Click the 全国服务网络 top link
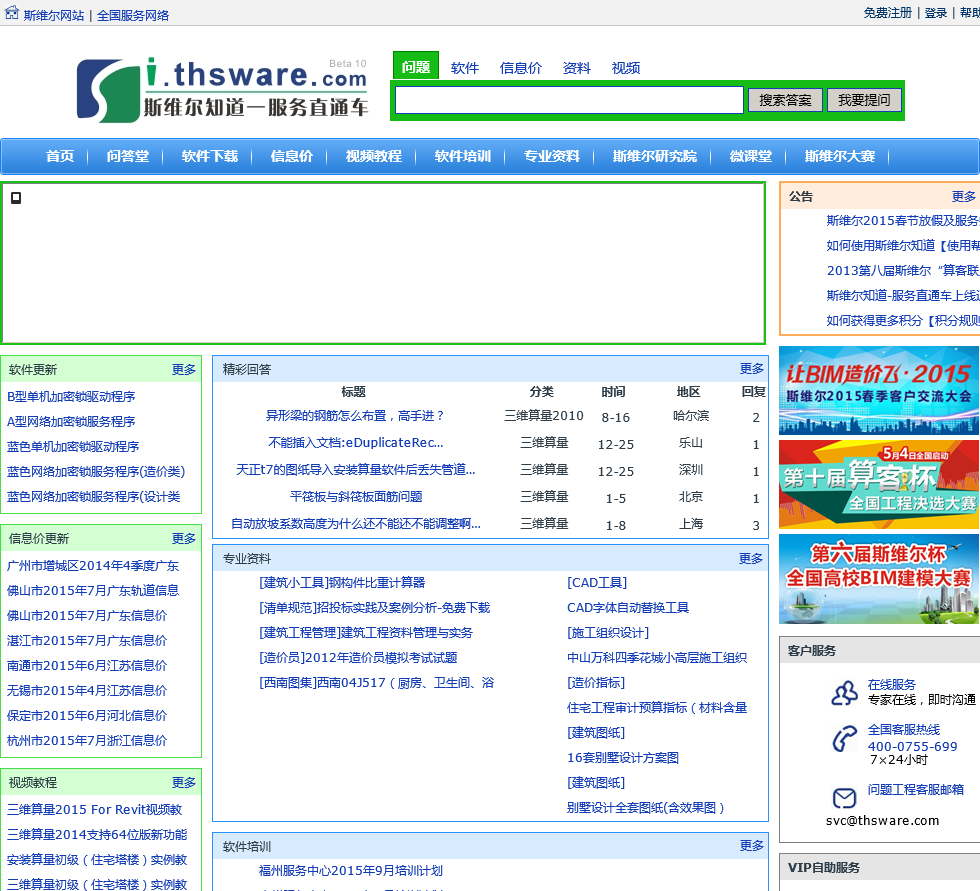The height and width of the screenshot is (891, 980). [x=133, y=16]
